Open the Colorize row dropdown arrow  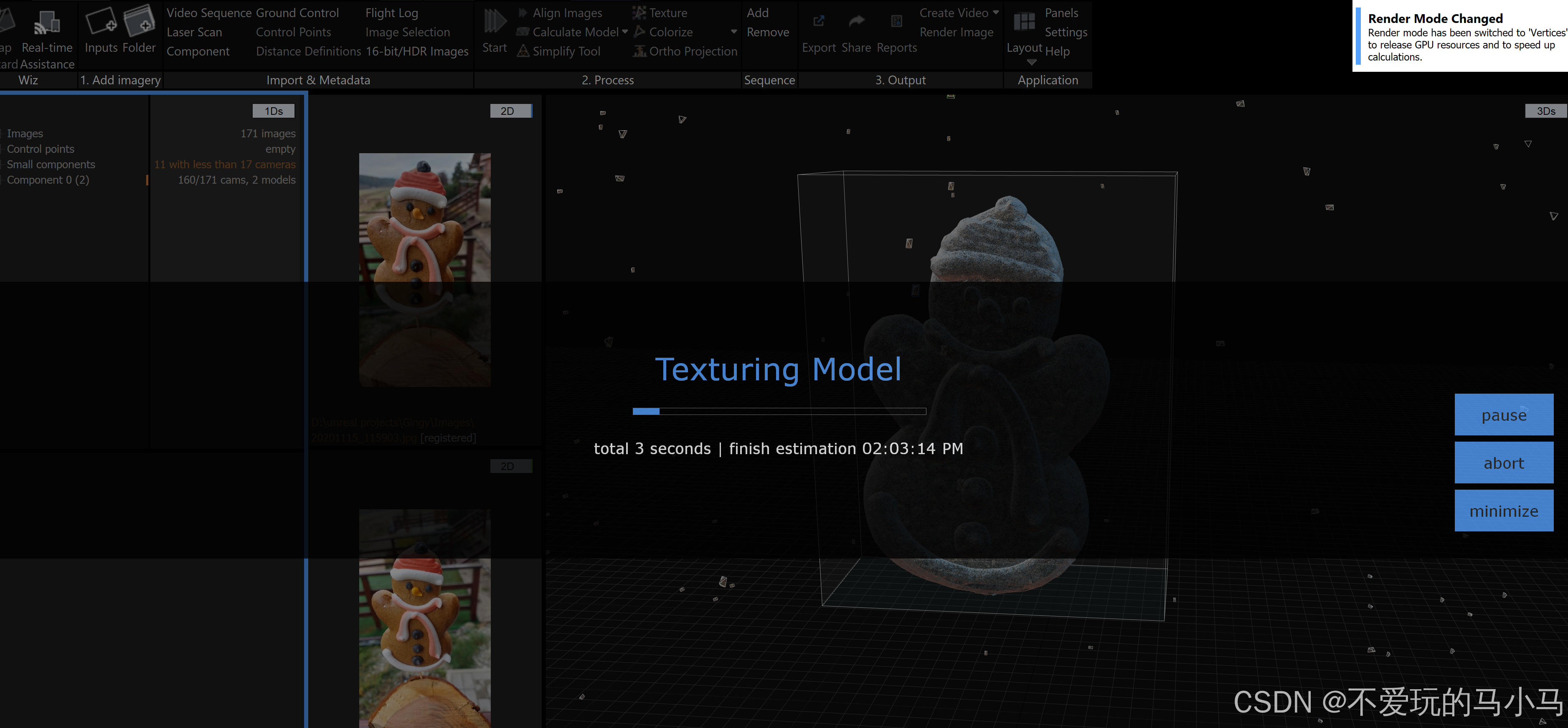[733, 32]
